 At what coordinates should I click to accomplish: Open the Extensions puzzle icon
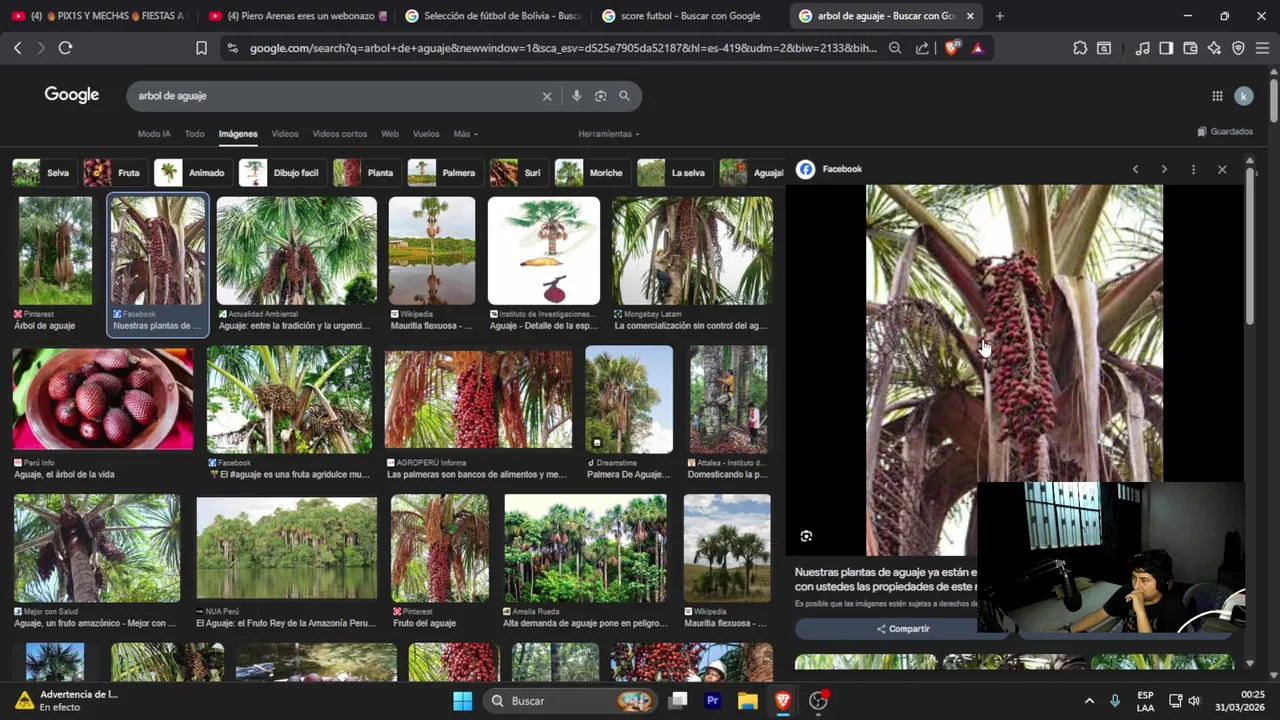point(1080,48)
